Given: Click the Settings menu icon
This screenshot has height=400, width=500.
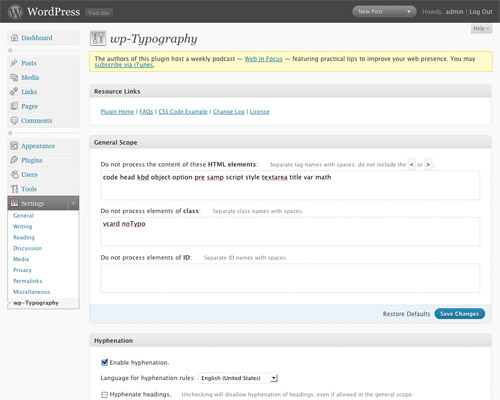Looking at the screenshot, I should (14, 203).
